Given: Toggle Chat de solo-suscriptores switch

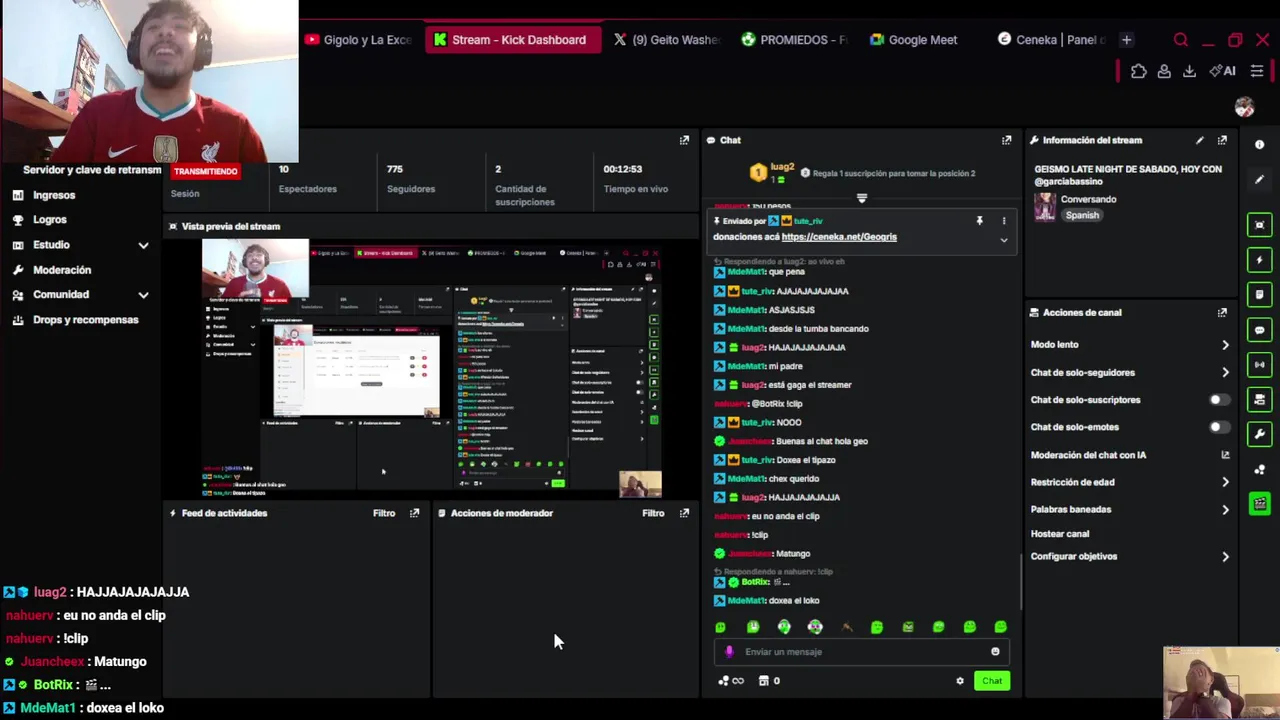Looking at the screenshot, I should coord(1219,400).
